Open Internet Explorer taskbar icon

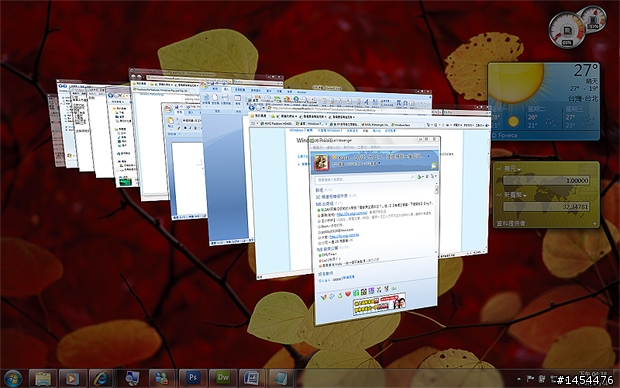click(102, 379)
